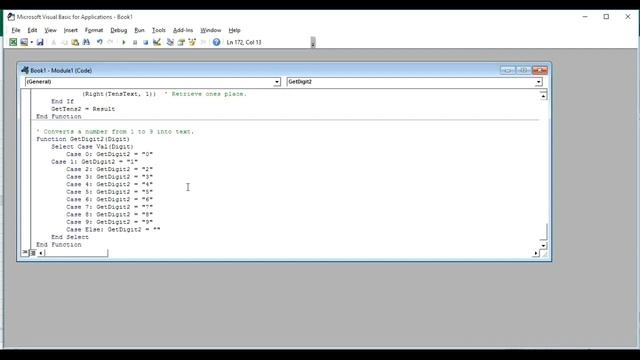Click the 'Case 3: GetDigit2' code line

[x=109, y=177]
